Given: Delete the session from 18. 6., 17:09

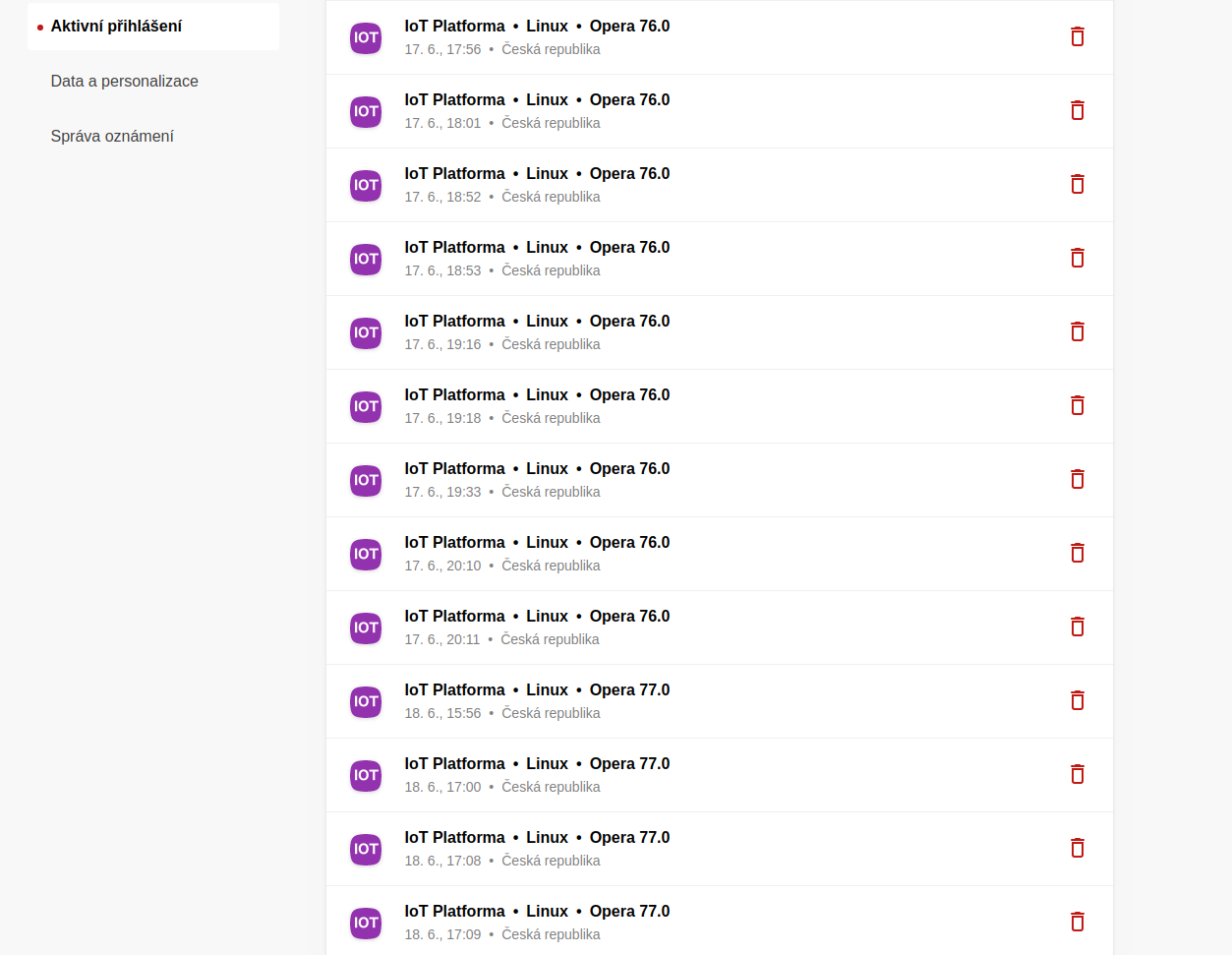Looking at the screenshot, I should [1078, 922].
